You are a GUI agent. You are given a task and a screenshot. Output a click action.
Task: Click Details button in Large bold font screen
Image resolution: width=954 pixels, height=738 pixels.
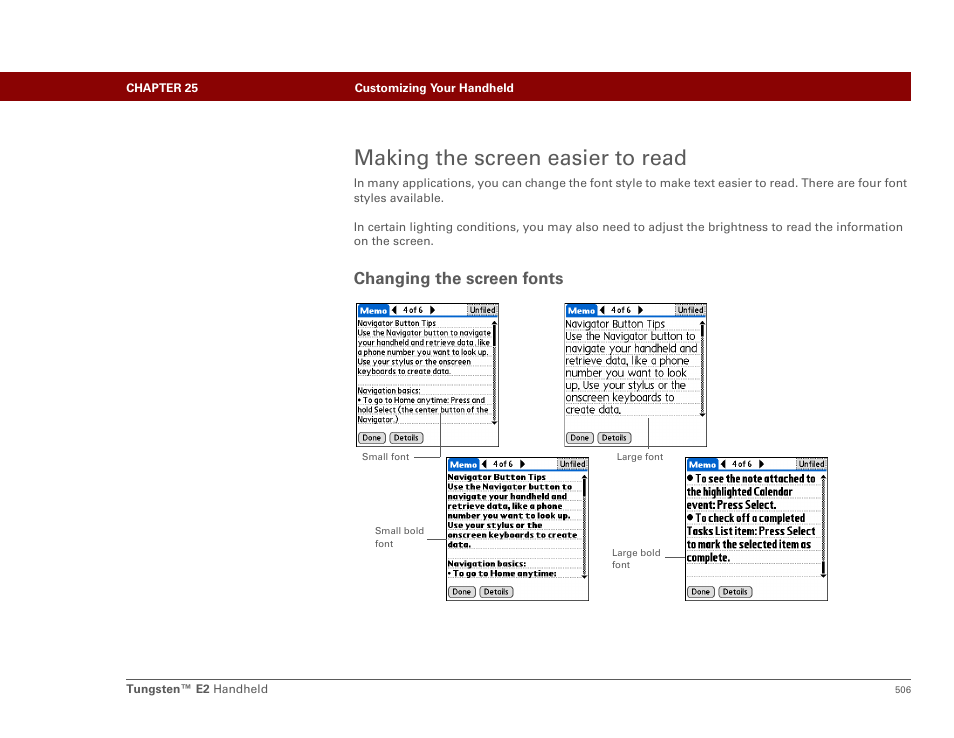coord(735,592)
